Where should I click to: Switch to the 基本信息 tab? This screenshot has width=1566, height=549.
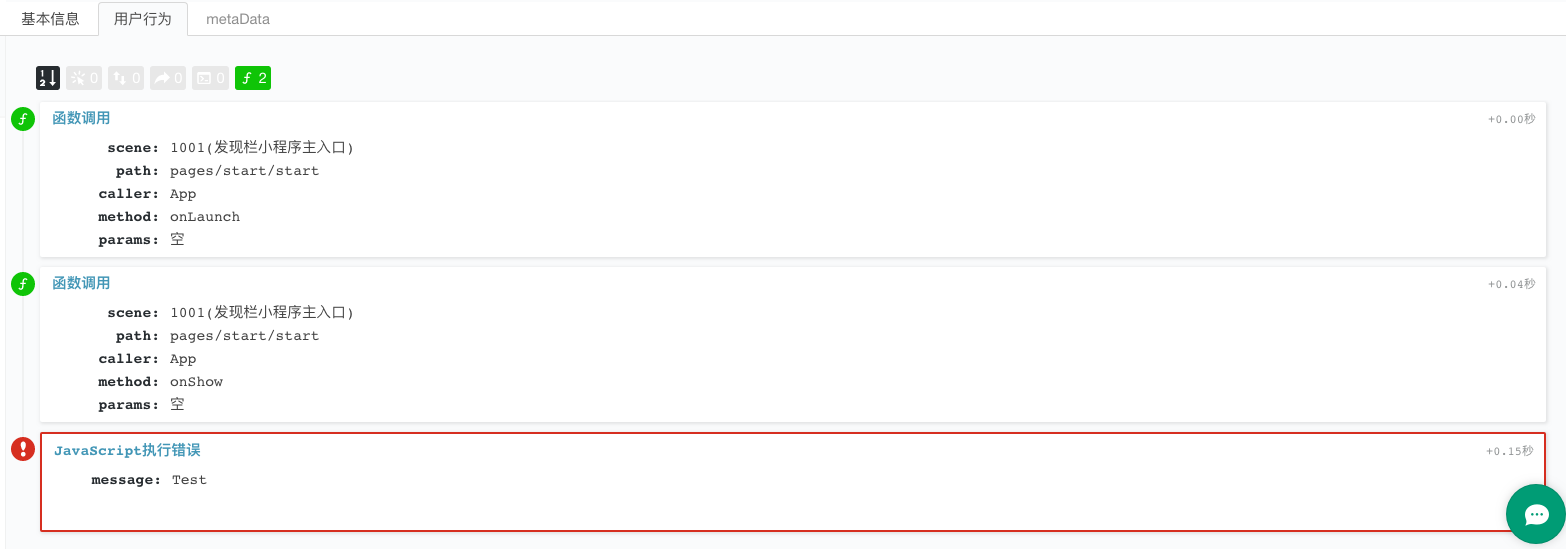click(x=50, y=19)
